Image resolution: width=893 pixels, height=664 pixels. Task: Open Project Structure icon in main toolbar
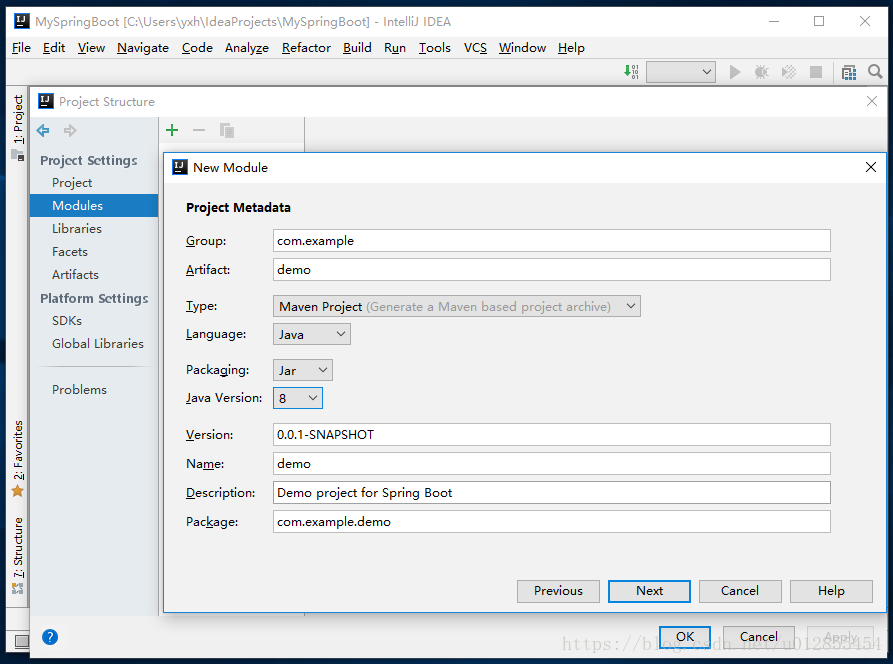coord(849,72)
